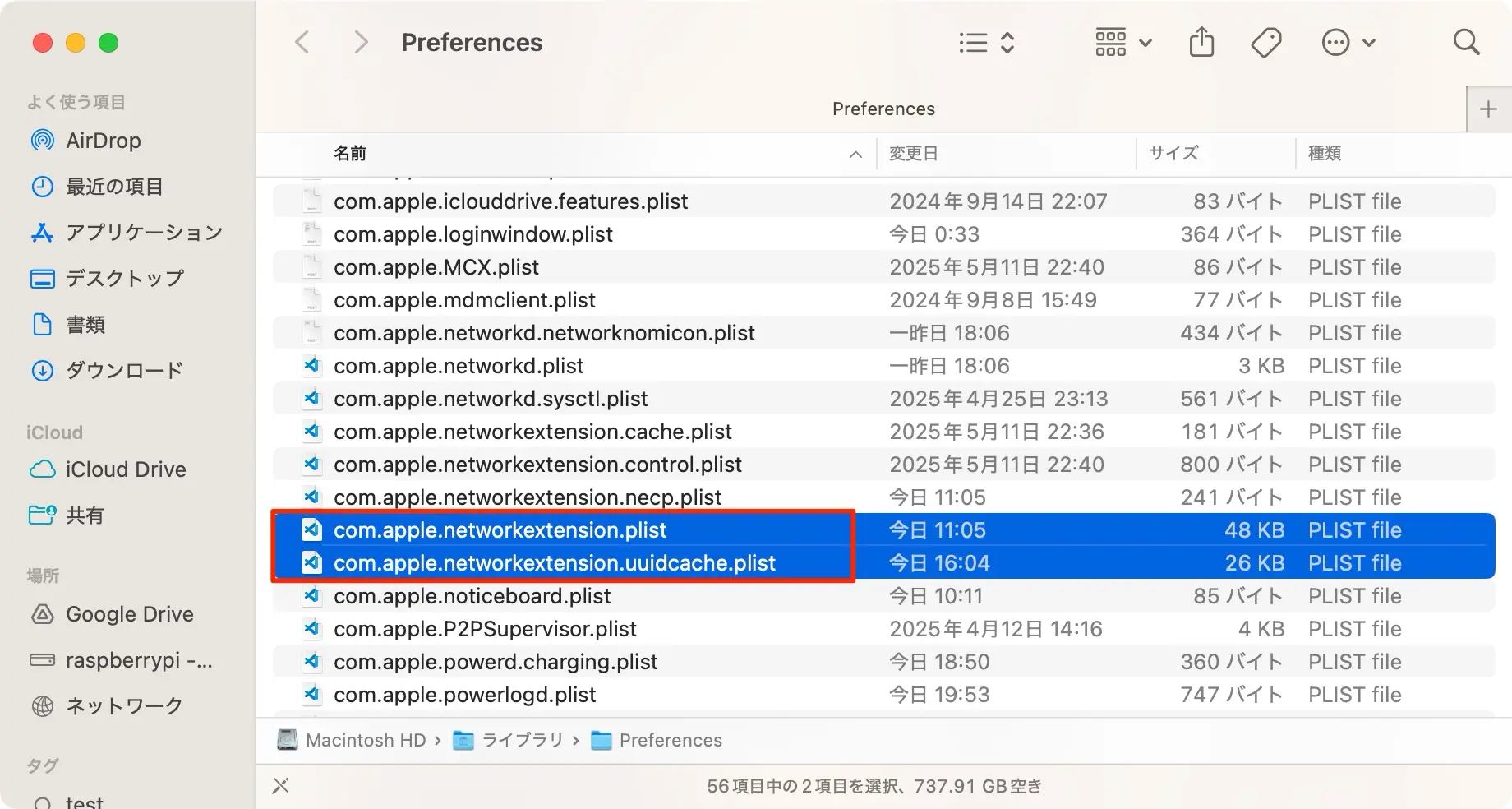Click file icon of com.apple.MCX.plist

311,266
